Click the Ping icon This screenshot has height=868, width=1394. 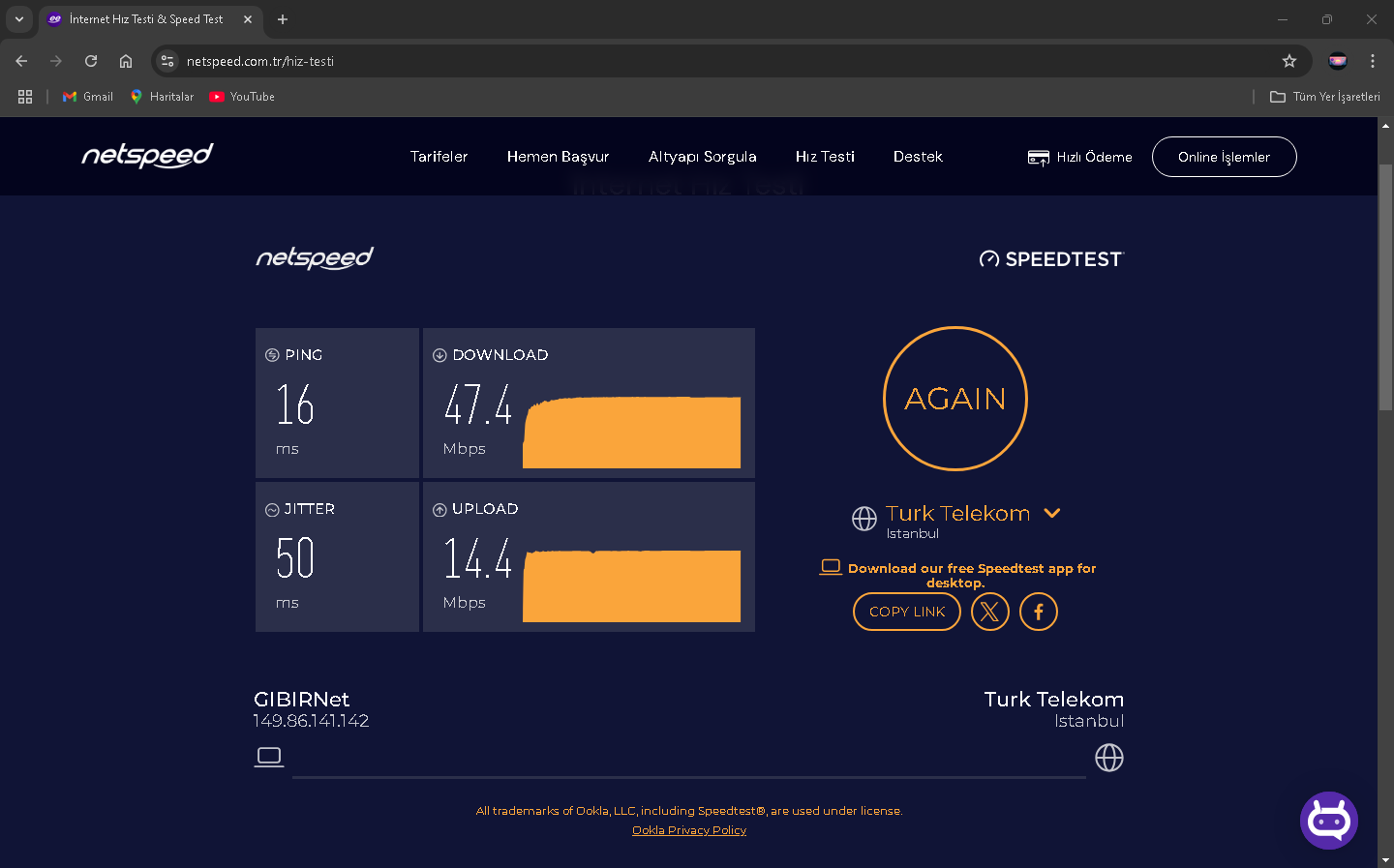[272, 355]
